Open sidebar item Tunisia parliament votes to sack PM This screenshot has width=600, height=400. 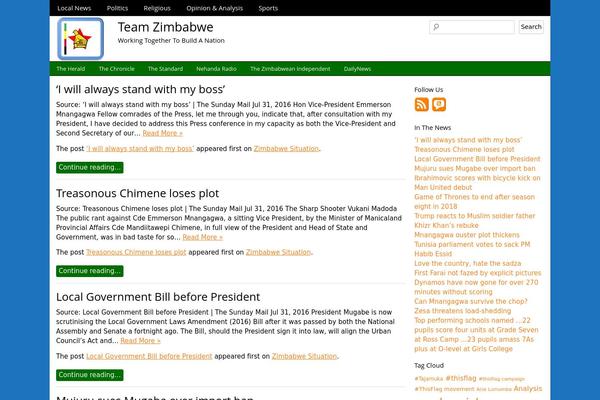[x=472, y=249]
